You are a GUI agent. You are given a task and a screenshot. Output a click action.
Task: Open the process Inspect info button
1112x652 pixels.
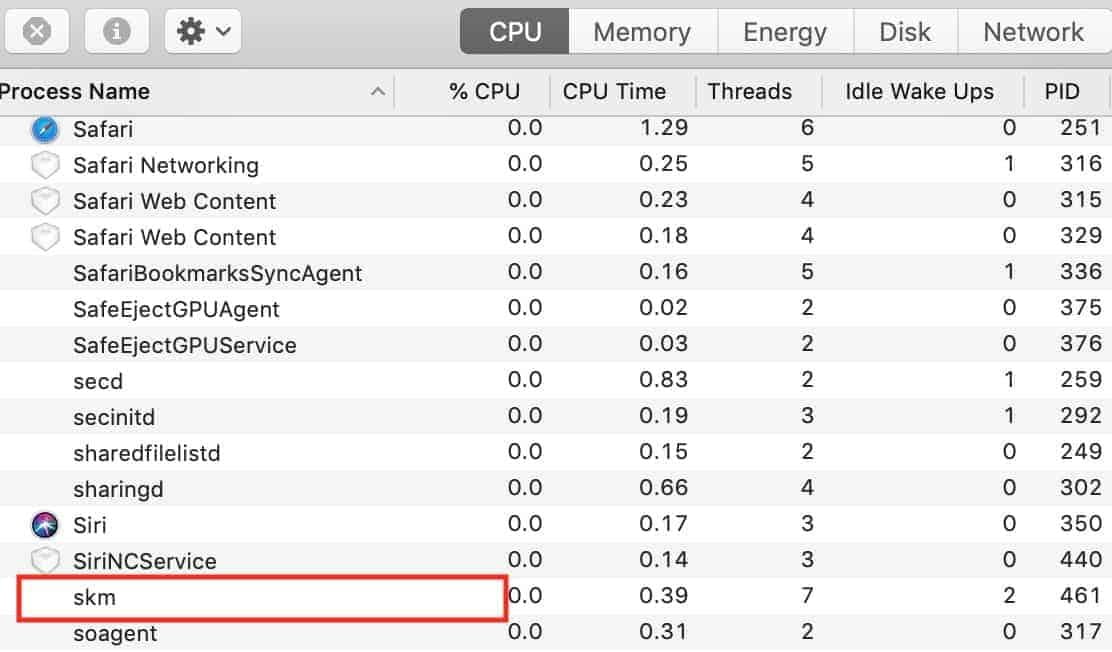tap(116, 31)
